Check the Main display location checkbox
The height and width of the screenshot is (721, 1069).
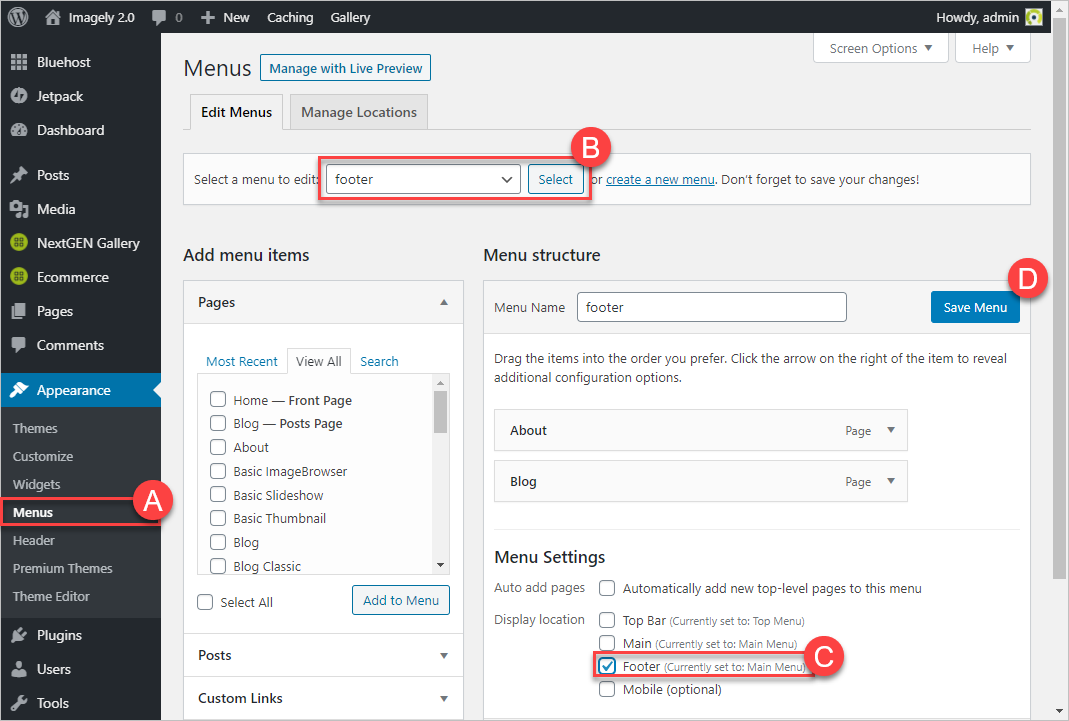tap(607, 643)
